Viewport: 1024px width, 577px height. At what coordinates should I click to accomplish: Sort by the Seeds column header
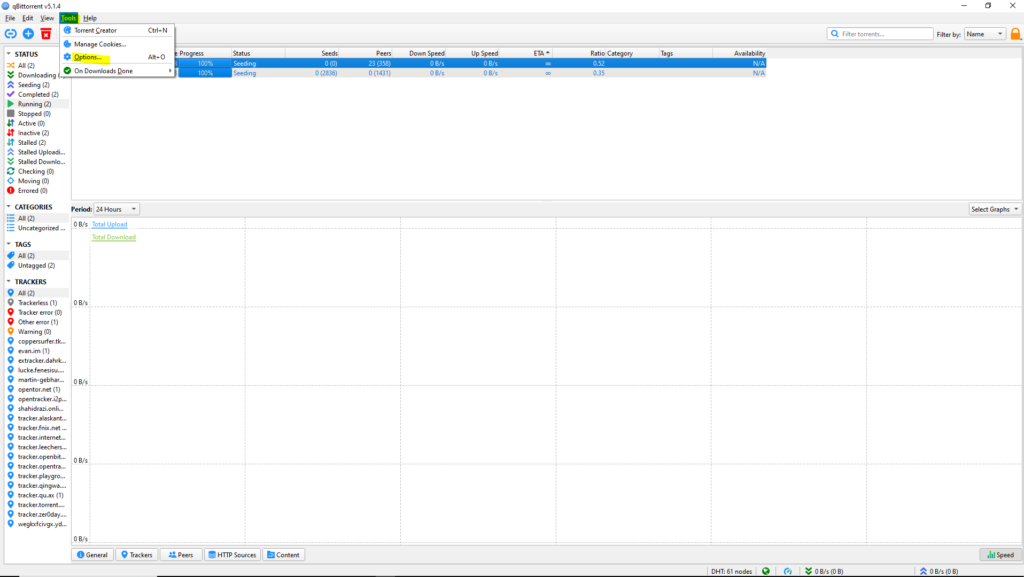[312, 54]
